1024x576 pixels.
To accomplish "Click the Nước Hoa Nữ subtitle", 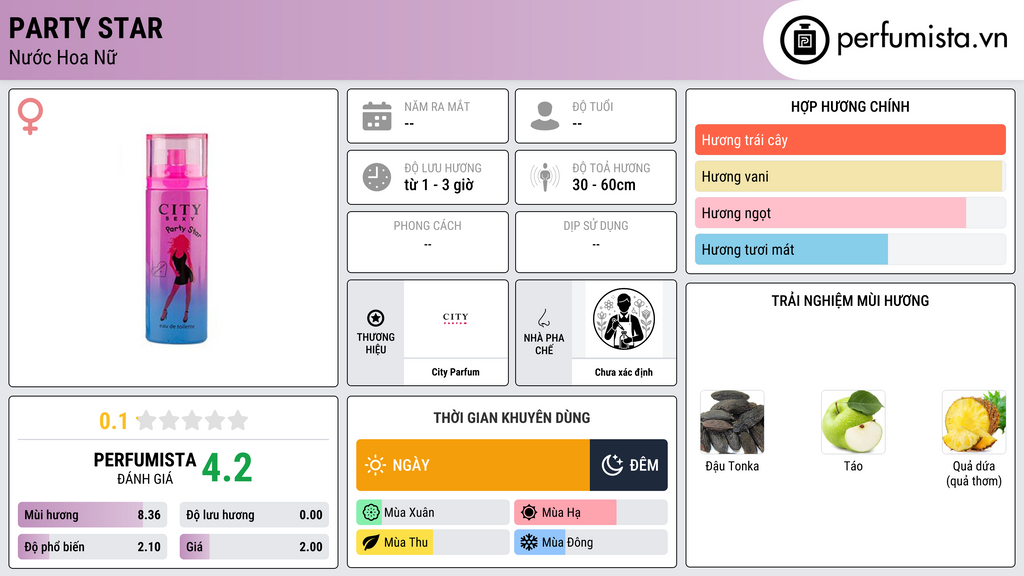I will pos(63,57).
